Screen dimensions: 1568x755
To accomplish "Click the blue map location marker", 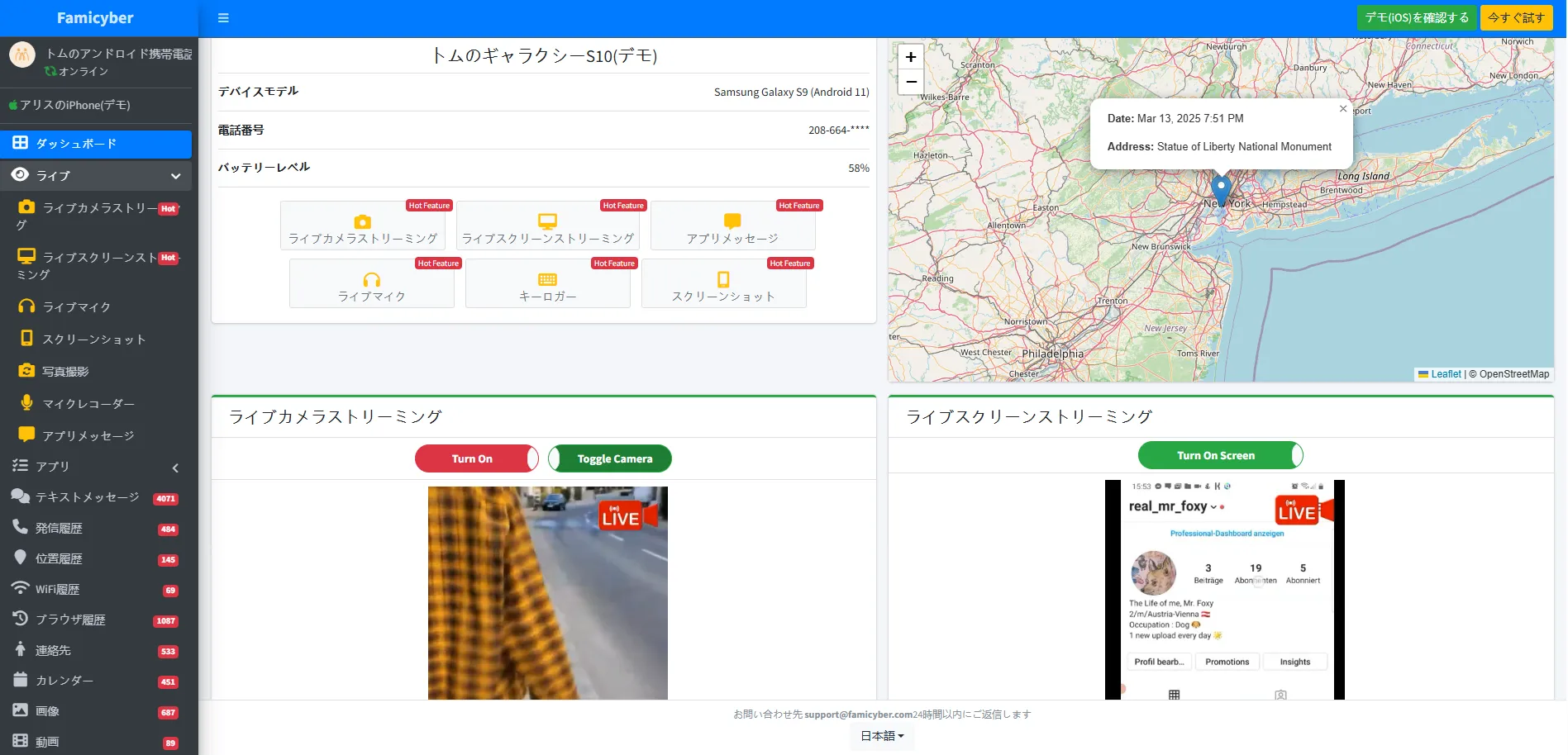I will coord(1221,190).
